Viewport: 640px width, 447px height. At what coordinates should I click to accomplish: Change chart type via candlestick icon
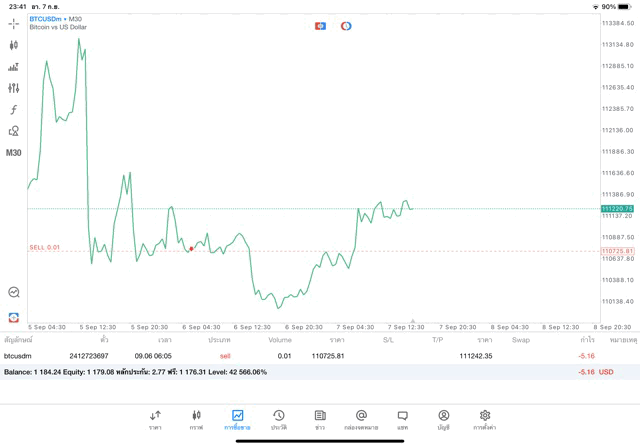point(13,45)
